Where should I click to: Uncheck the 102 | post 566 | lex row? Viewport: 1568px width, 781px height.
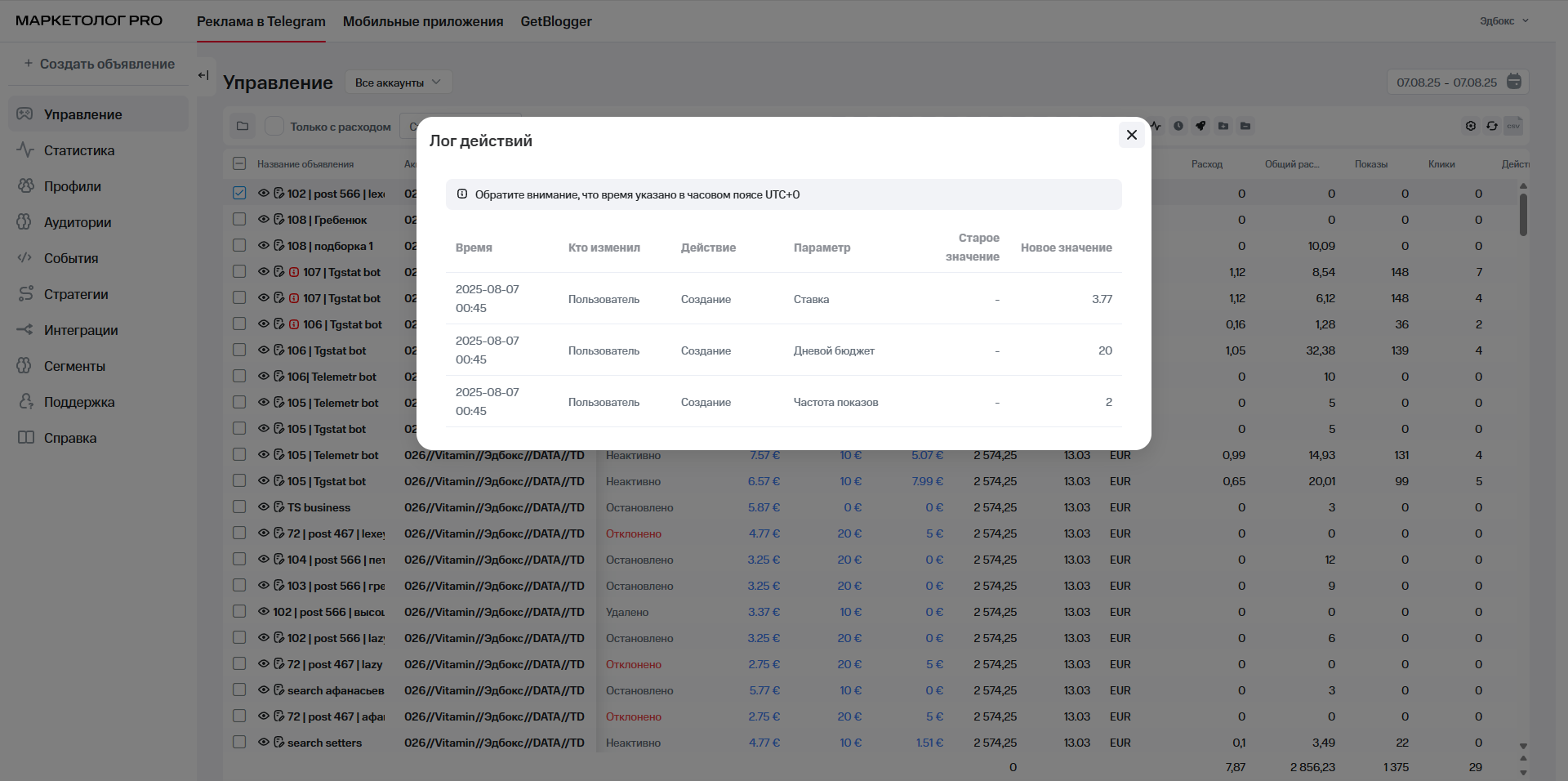[239, 194]
